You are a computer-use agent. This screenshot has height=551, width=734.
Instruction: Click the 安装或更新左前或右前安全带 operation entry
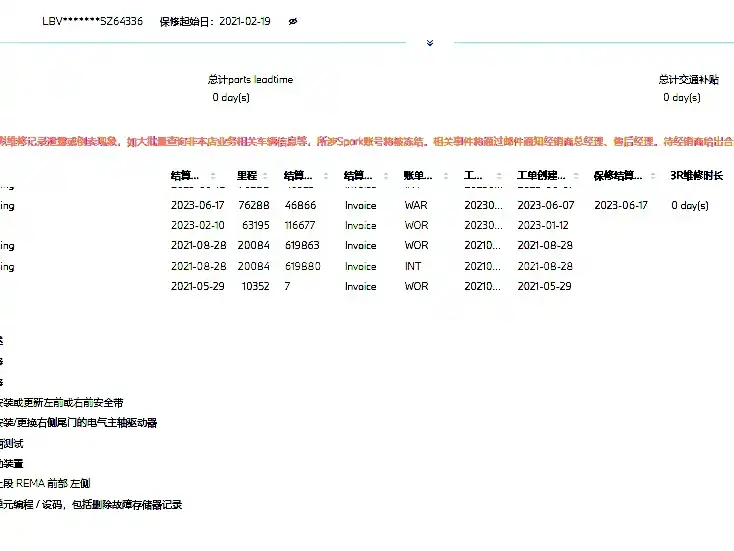61,403
